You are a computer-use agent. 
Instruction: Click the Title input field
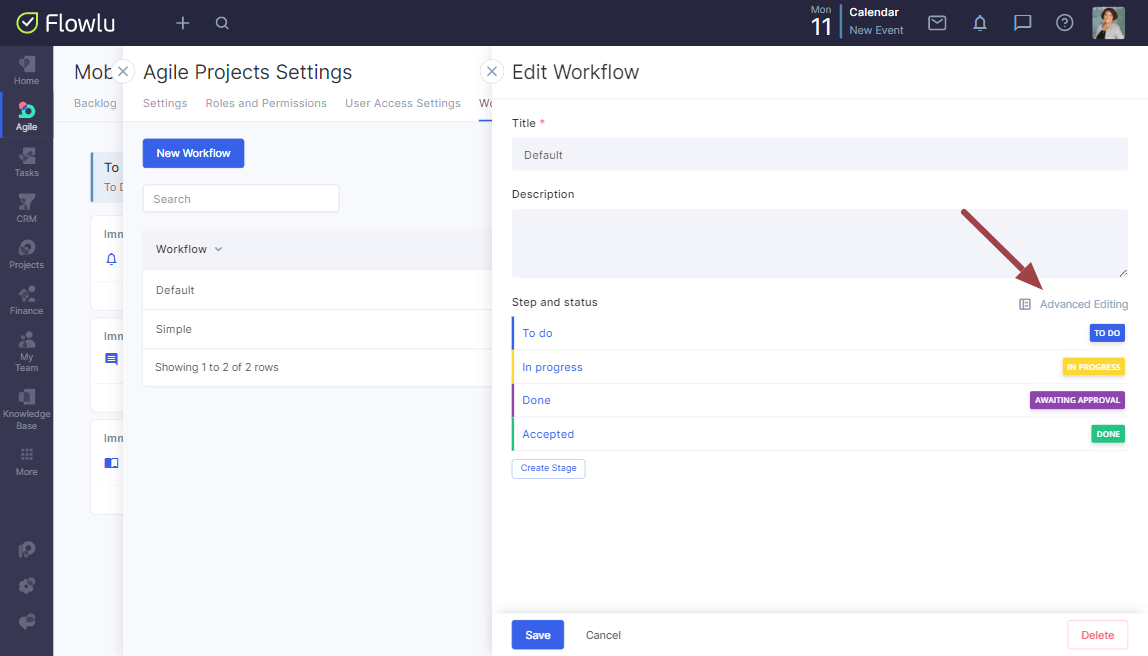tap(819, 154)
